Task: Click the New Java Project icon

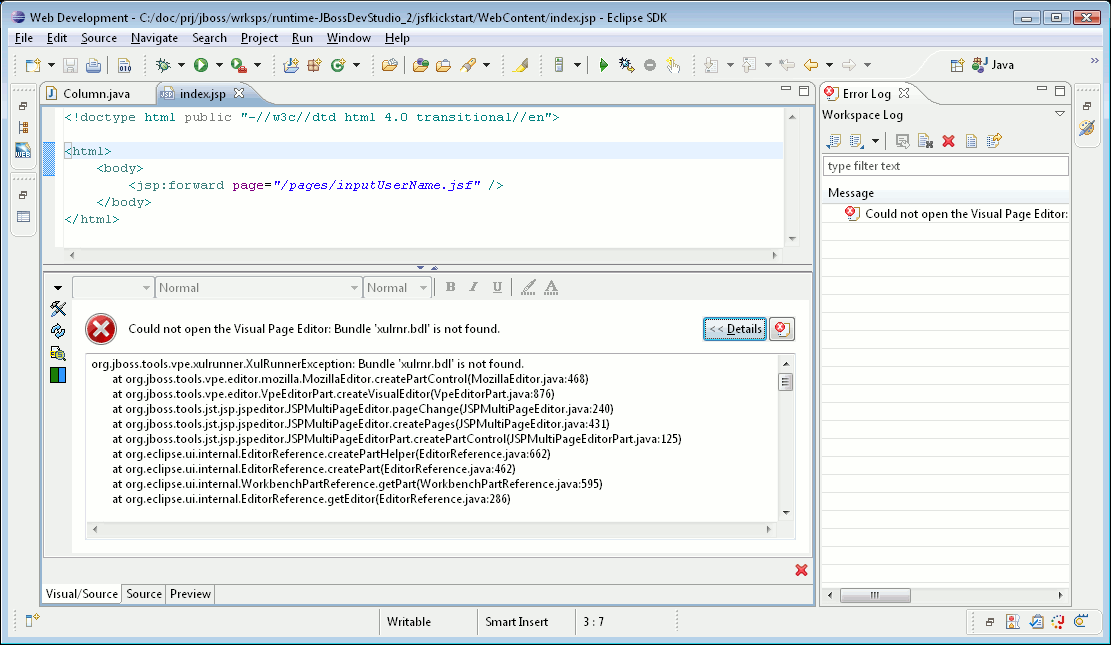Action: pyautogui.click(x=291, y=65)
